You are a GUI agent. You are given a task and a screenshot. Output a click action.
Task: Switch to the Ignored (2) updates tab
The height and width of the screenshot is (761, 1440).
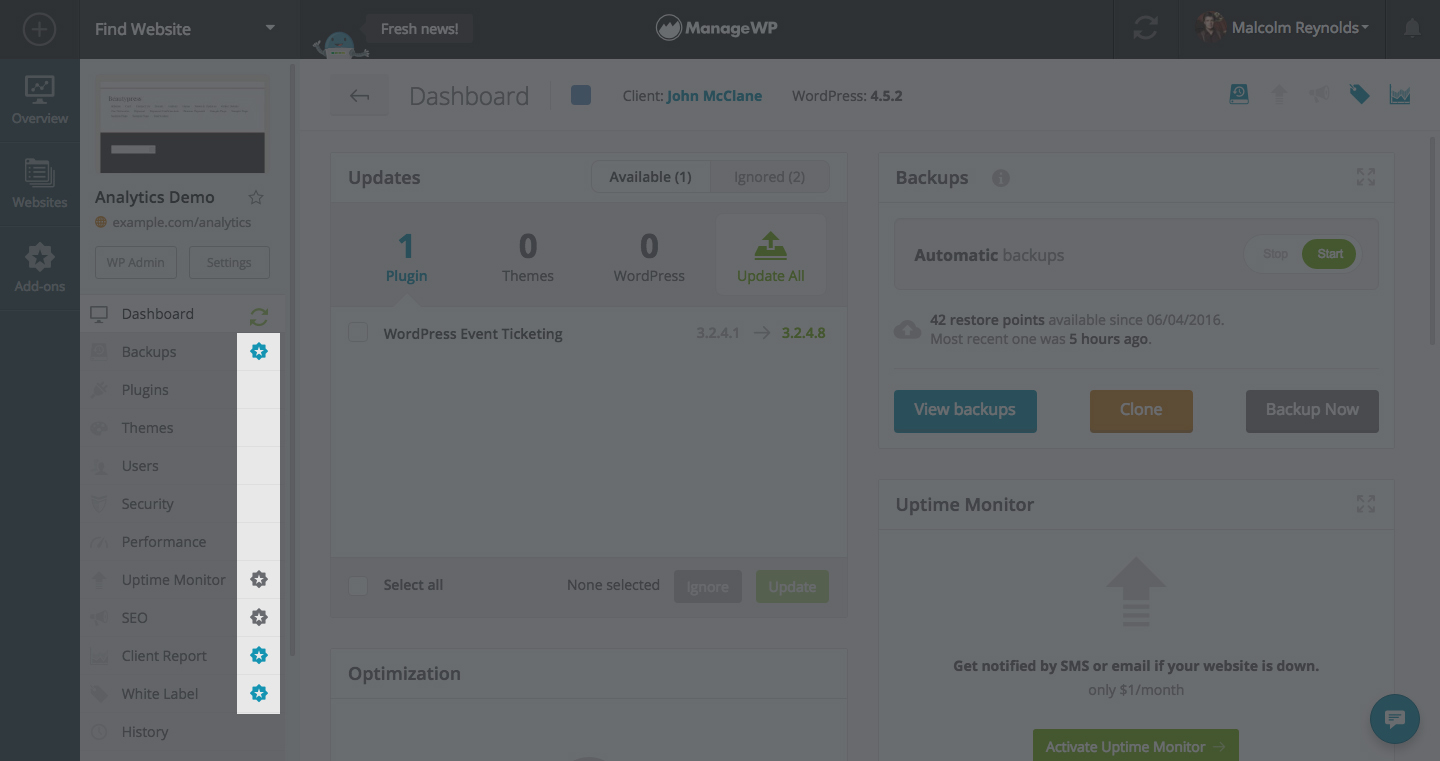[x=769, y=177]
